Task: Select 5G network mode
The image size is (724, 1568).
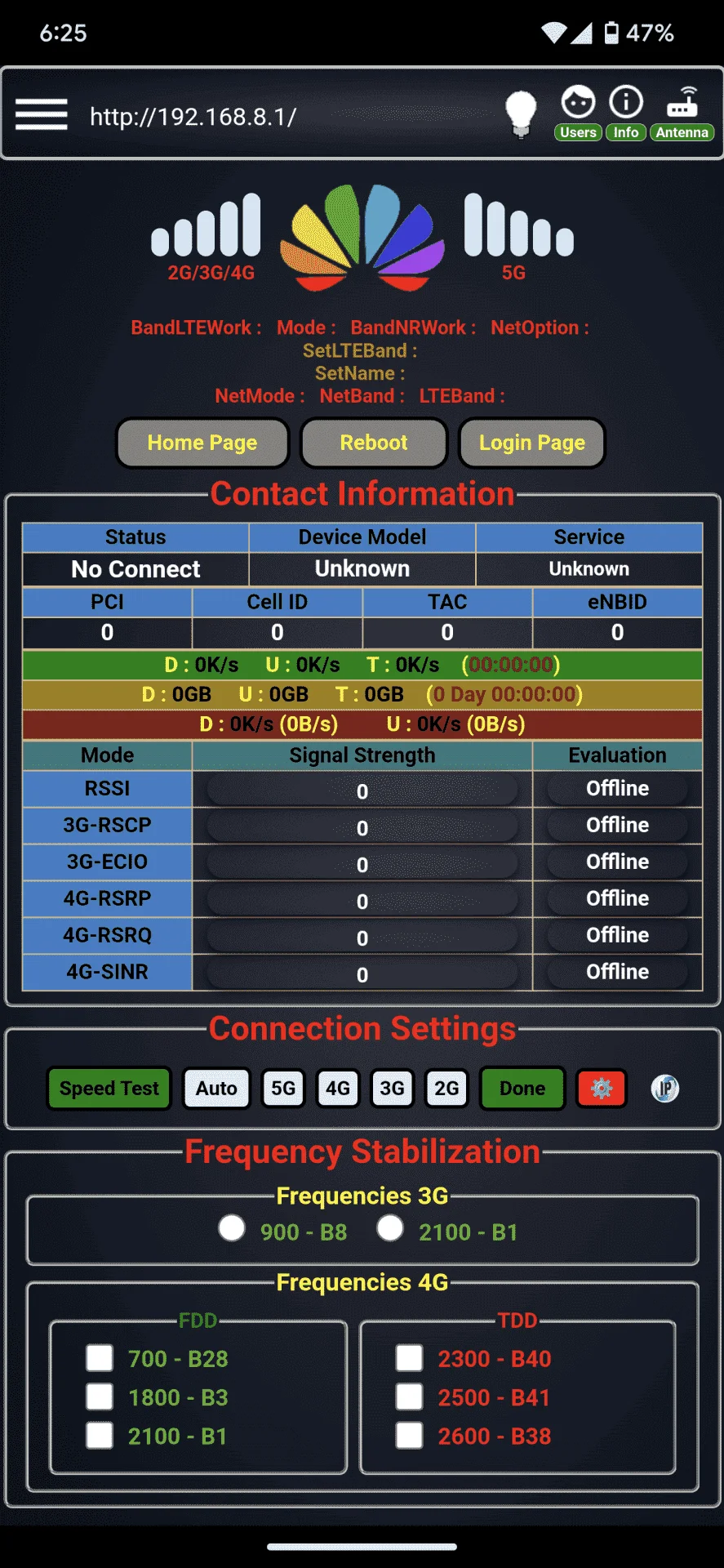Action: (x=283, y=1089)
